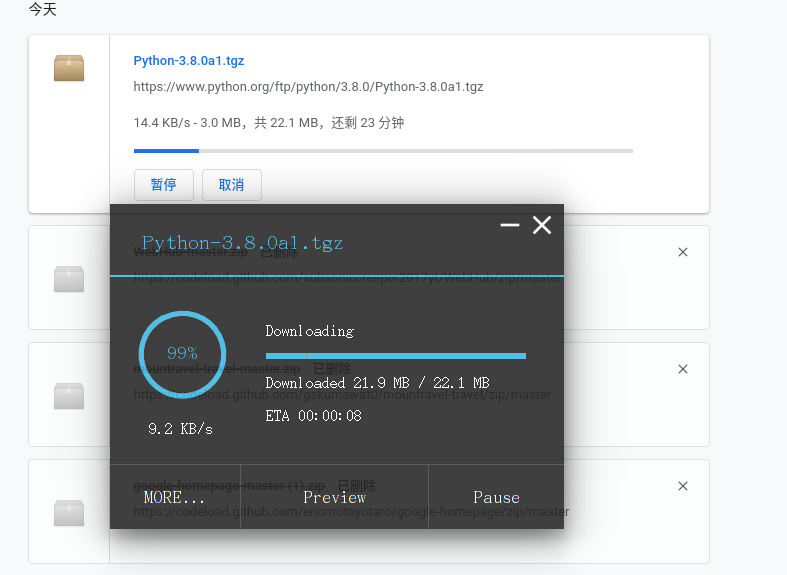Remove WebHub-master.zip entry with X

683,252
